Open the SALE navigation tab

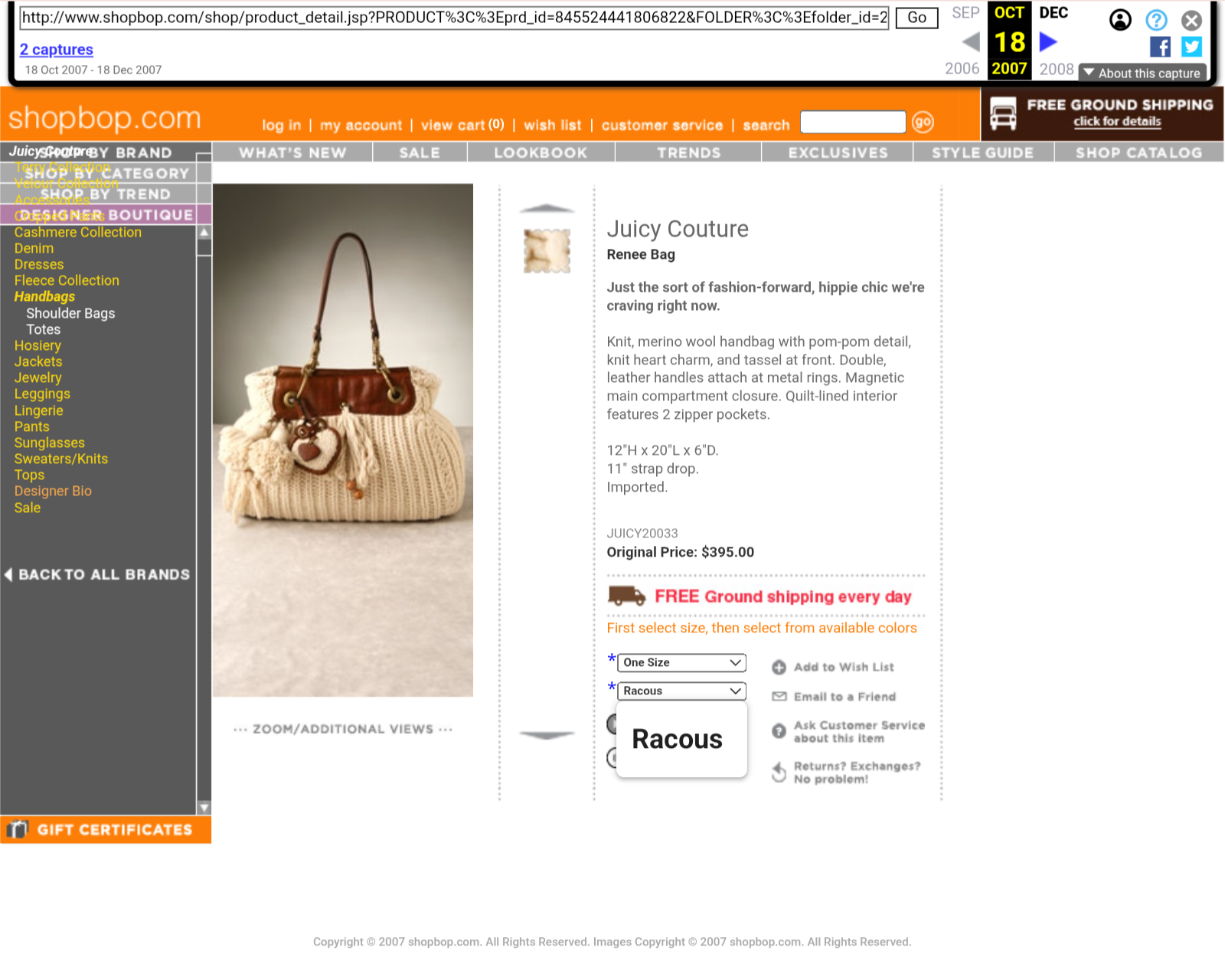(x=420, y=153)
